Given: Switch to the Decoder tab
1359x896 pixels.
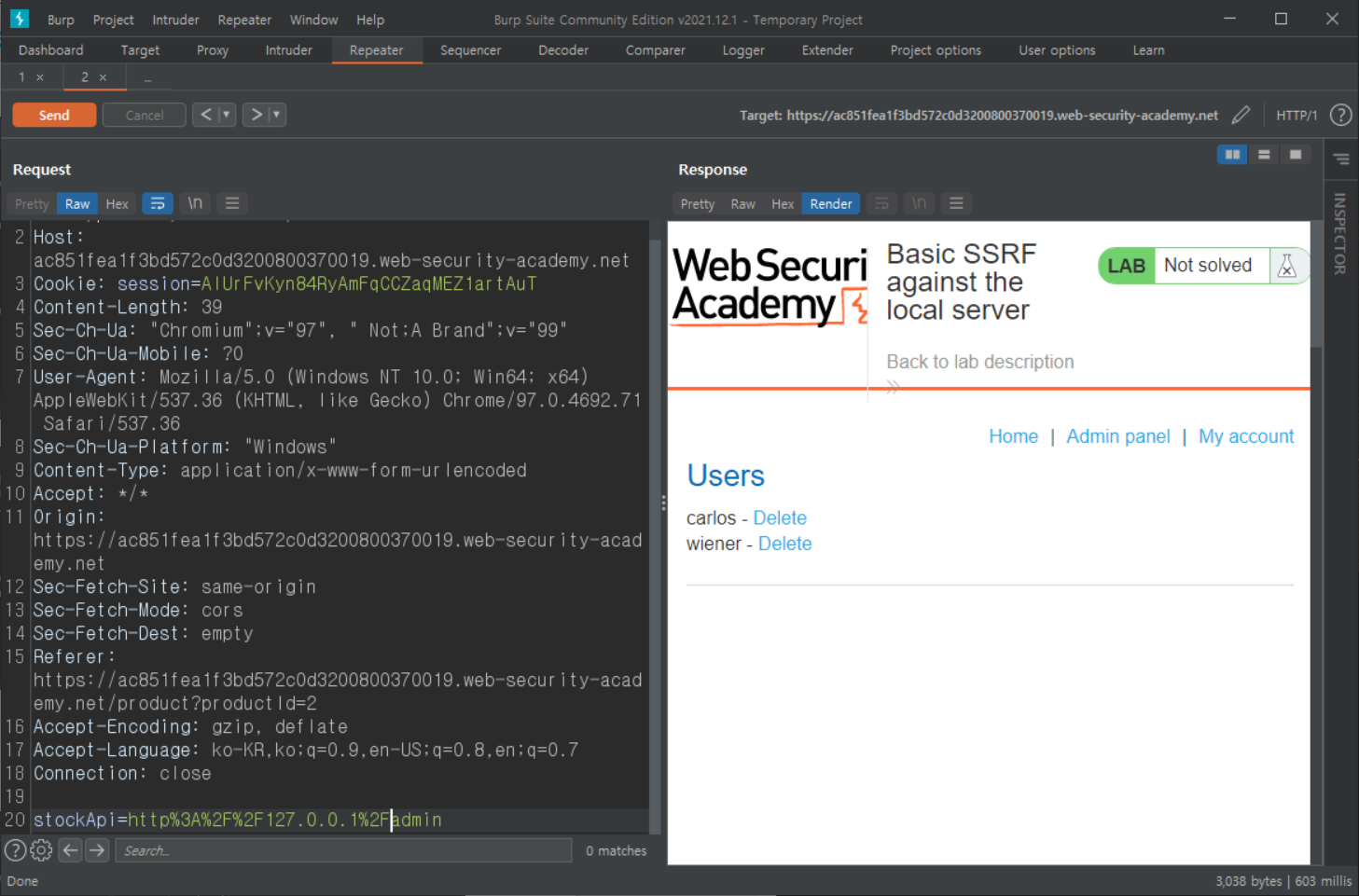Looking at the screenshot, I should (x=563, y=50).
